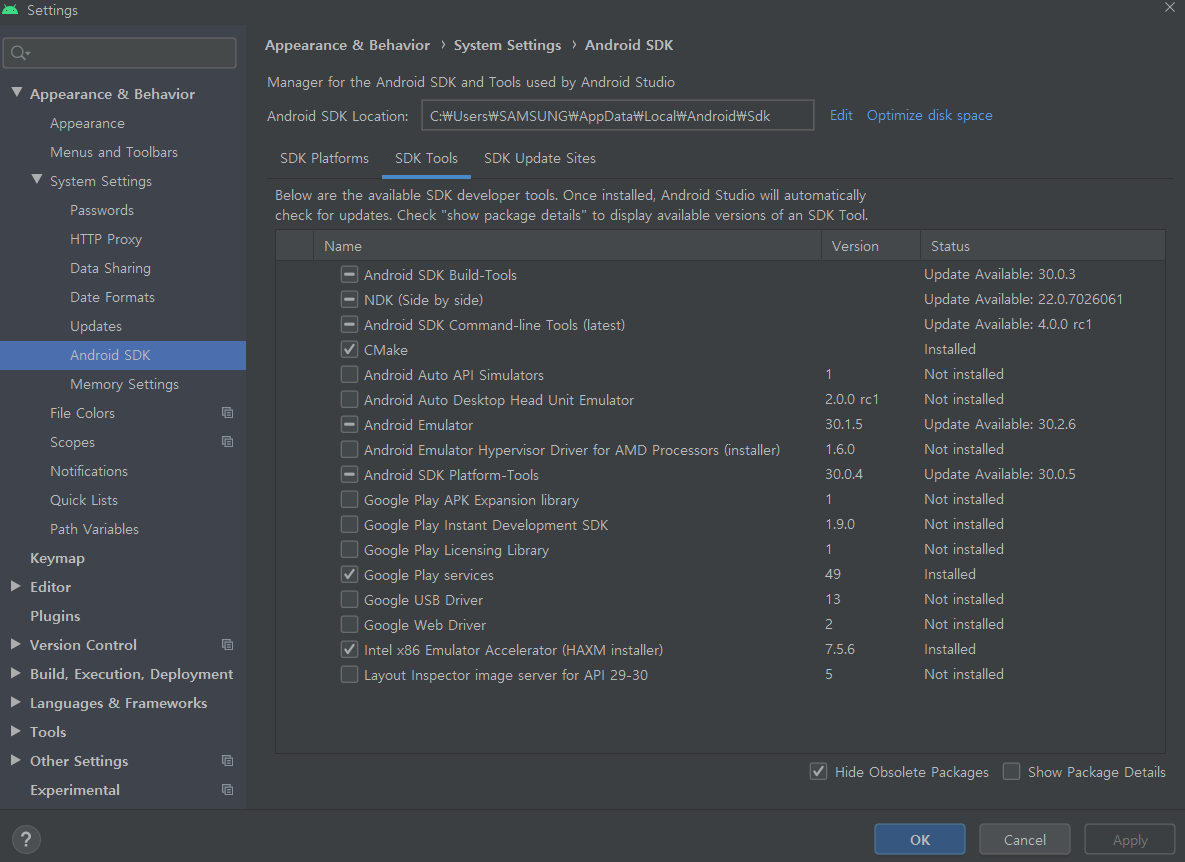This screenshot has height=862, width=1185.
Task: Sort by the Status column header
Action: pyautogui.click(x=1042, y=246)
